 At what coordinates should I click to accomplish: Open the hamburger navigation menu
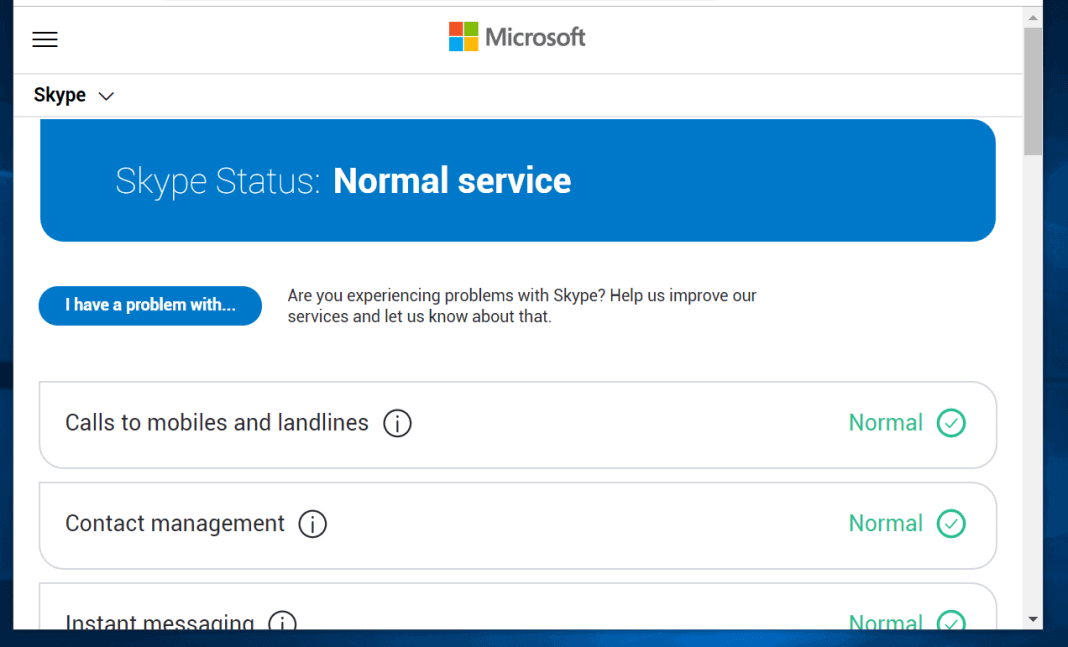coord(44,39)
